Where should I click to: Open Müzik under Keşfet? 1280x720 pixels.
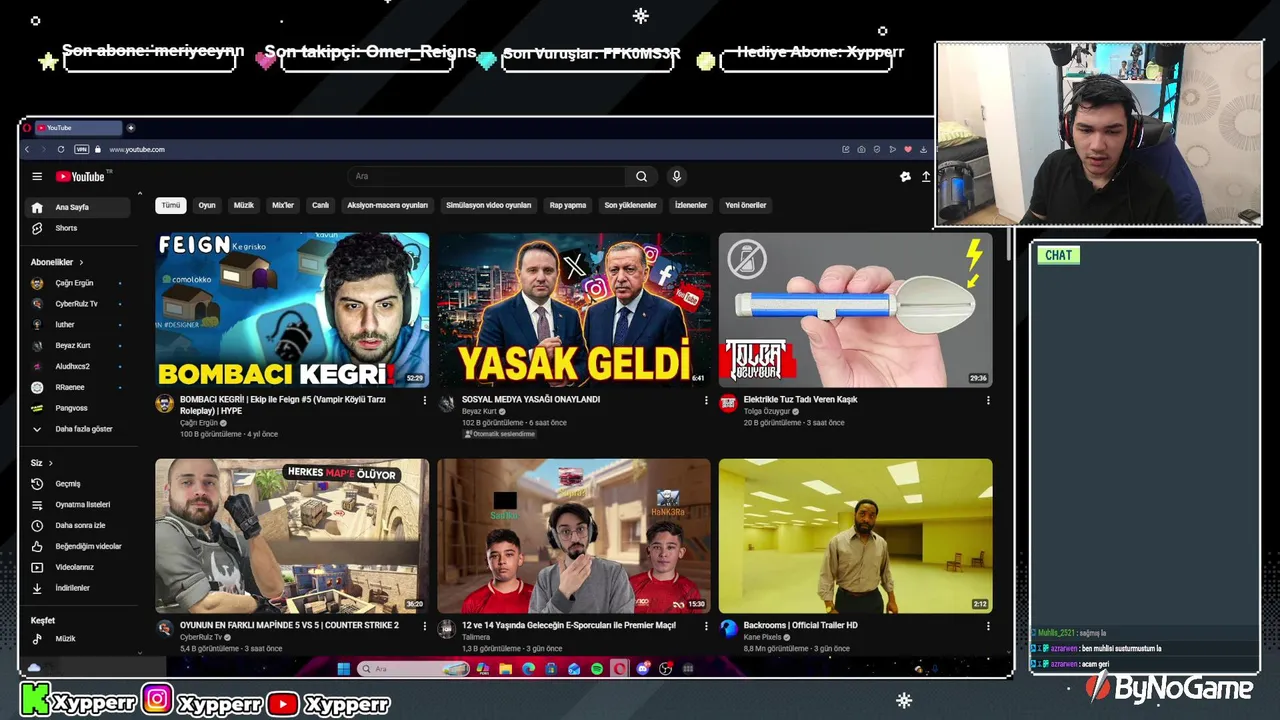click(x=77, y=639)
